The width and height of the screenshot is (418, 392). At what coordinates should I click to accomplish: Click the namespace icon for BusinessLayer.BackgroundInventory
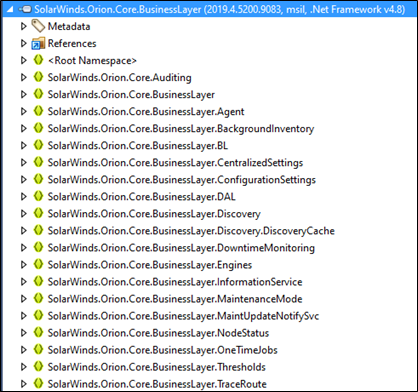[x=38, y=128]
